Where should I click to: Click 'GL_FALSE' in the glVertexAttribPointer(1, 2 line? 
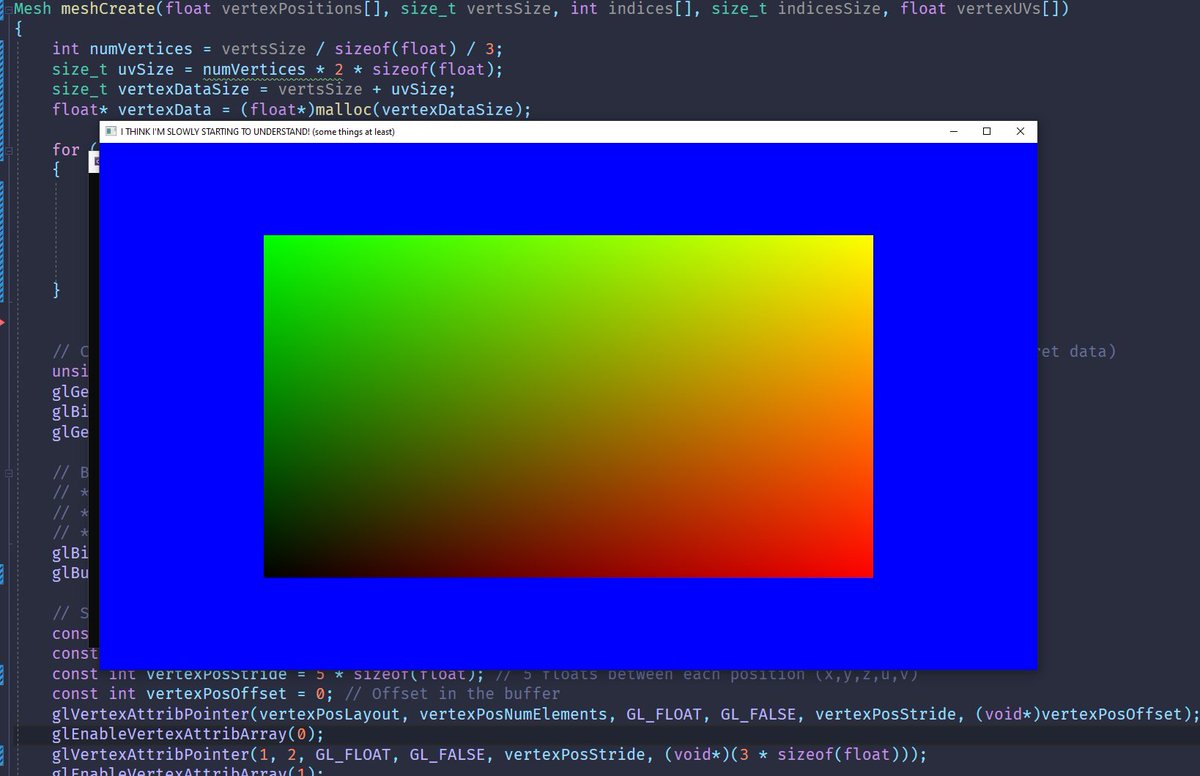(x=448, y=754)
